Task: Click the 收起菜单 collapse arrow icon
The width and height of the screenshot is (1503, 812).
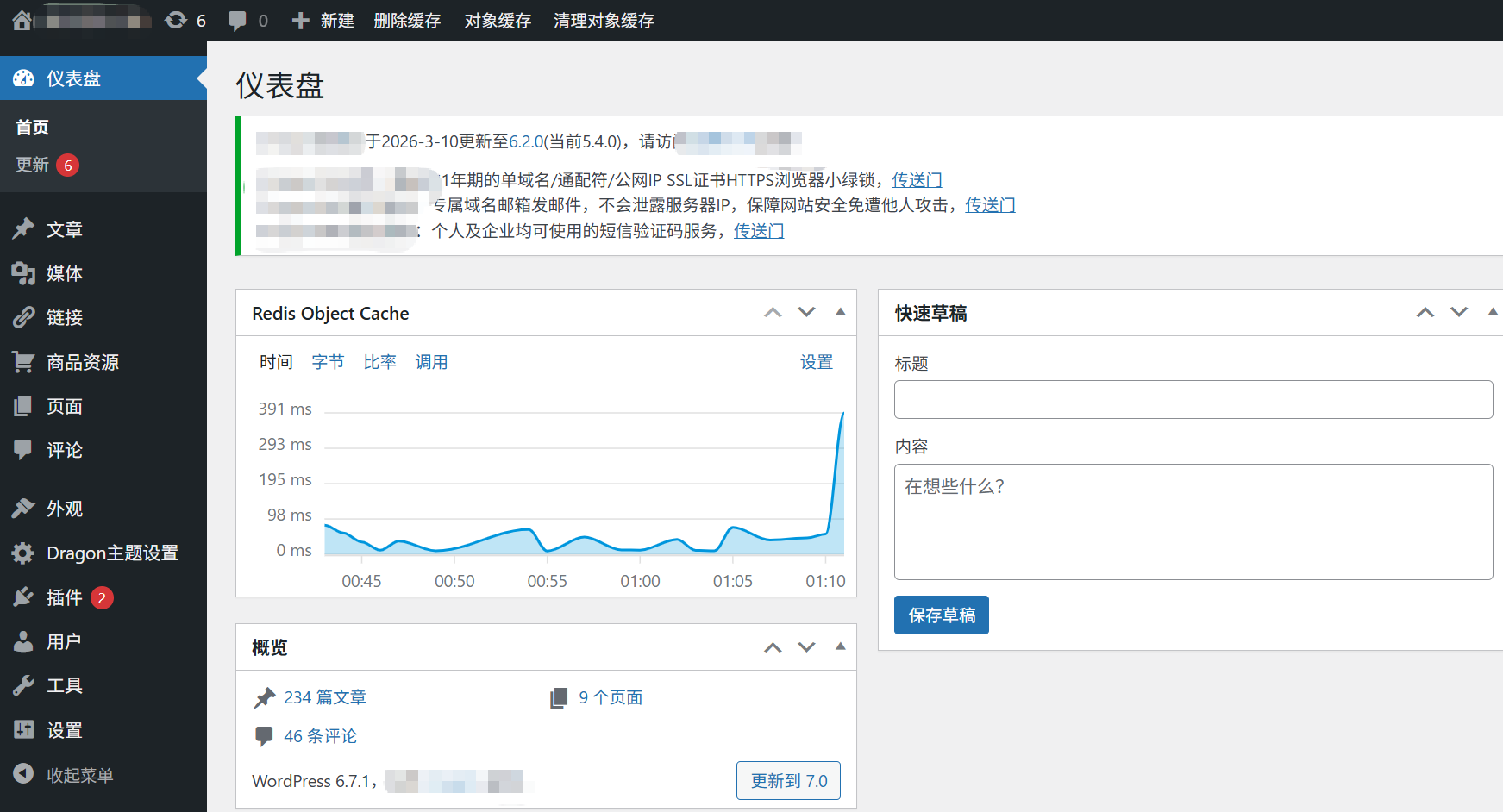Action: coord(23,774)
